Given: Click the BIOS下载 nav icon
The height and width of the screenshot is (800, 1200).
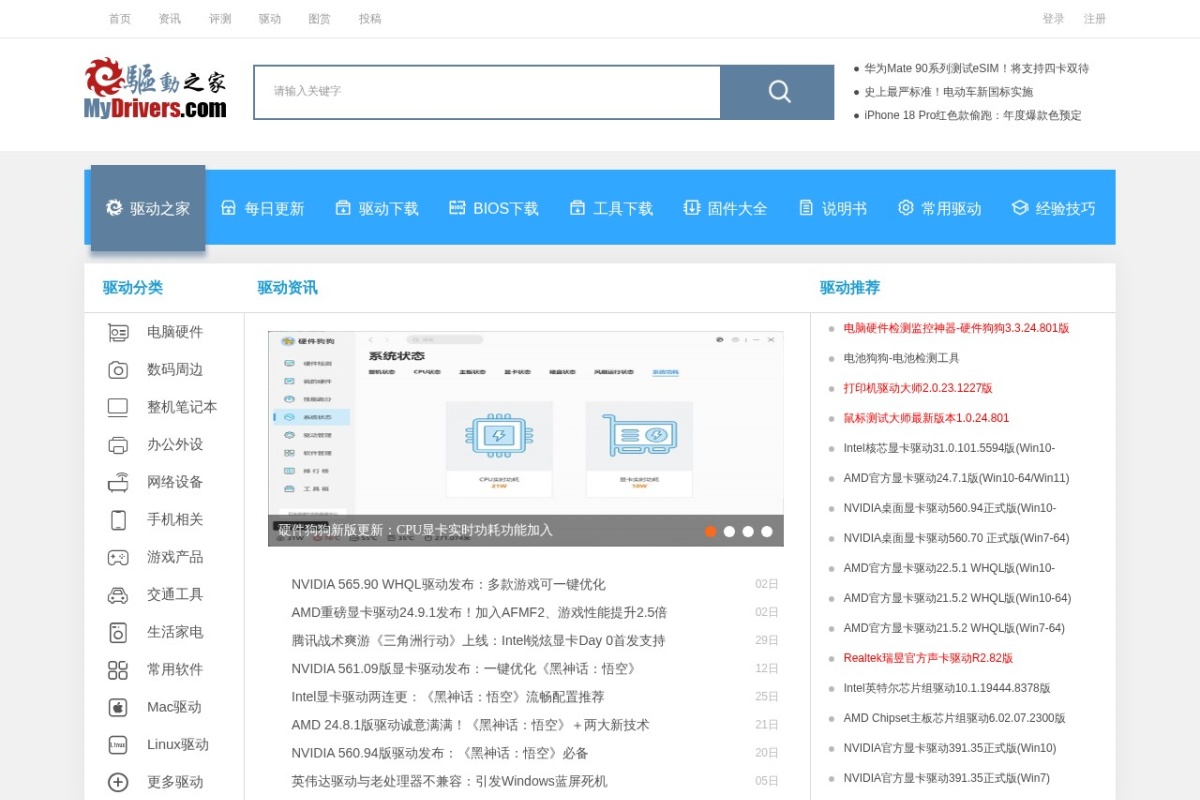Looking at the screenshot, I should click(457, 208).
